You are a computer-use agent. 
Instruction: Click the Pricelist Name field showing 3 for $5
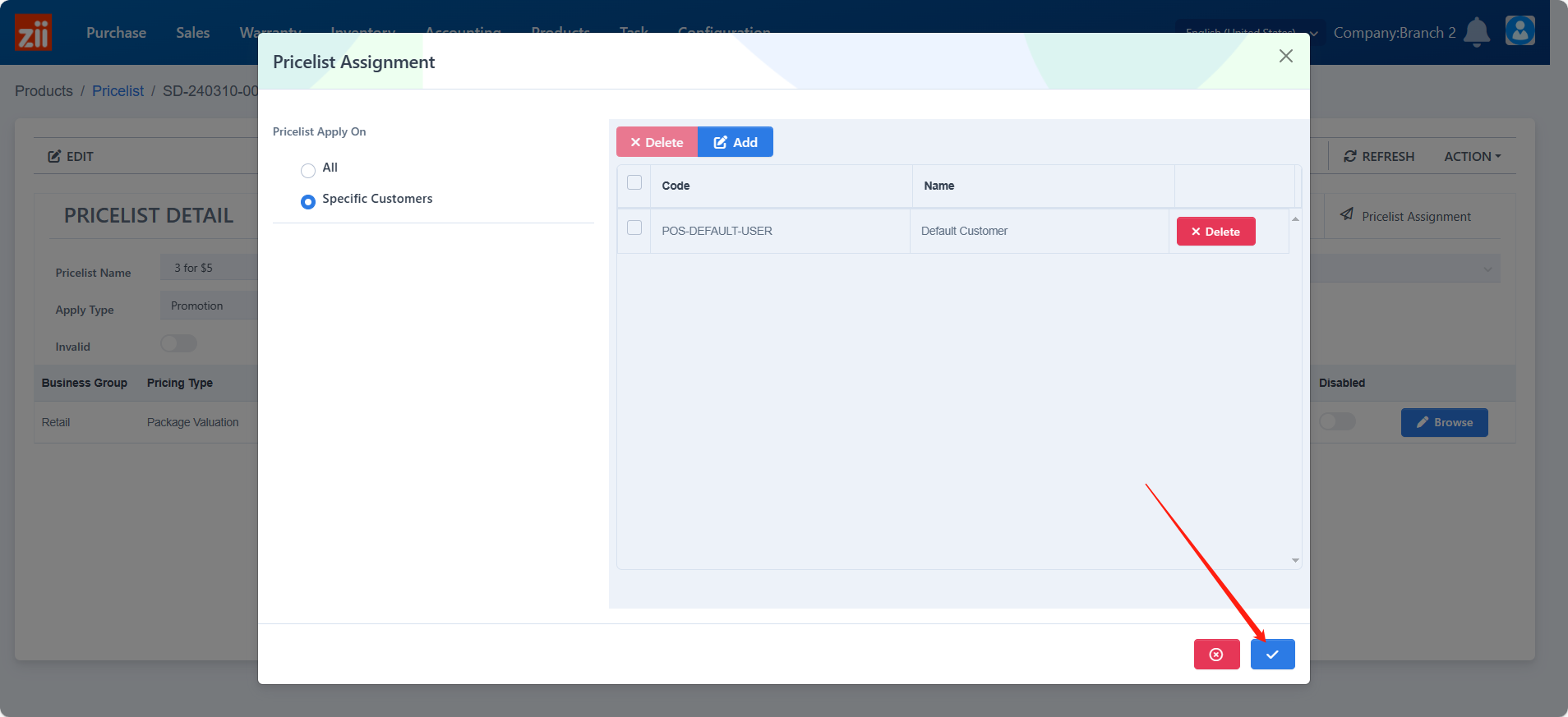point(210,268)
